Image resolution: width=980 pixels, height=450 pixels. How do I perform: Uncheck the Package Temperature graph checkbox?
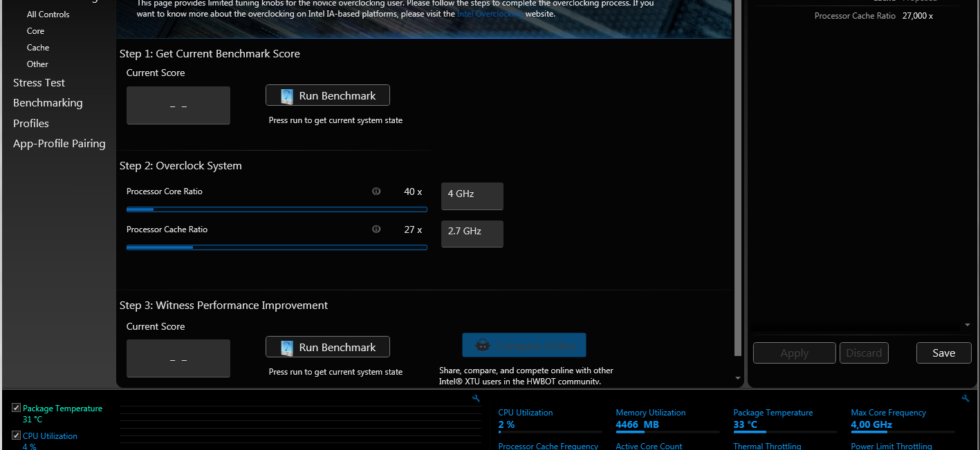click(x=16, y=408)
